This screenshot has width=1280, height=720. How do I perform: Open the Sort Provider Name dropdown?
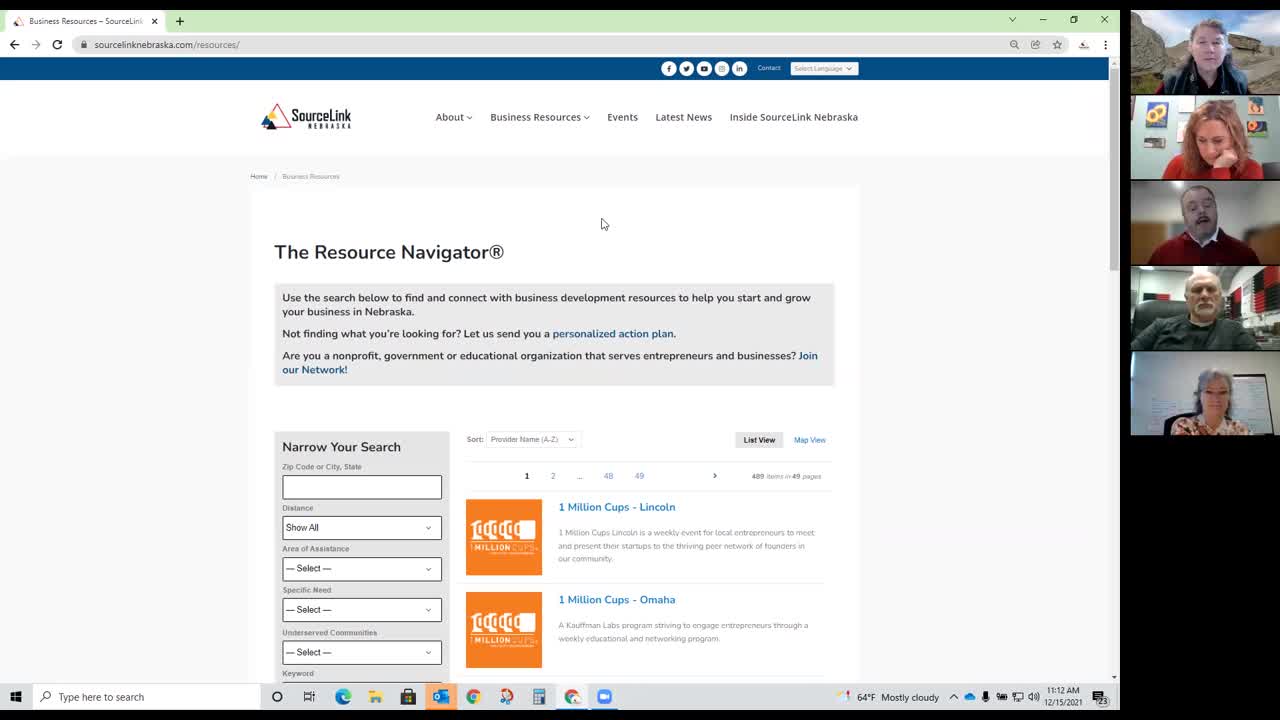pyautogui.click(x=532, y=439)
